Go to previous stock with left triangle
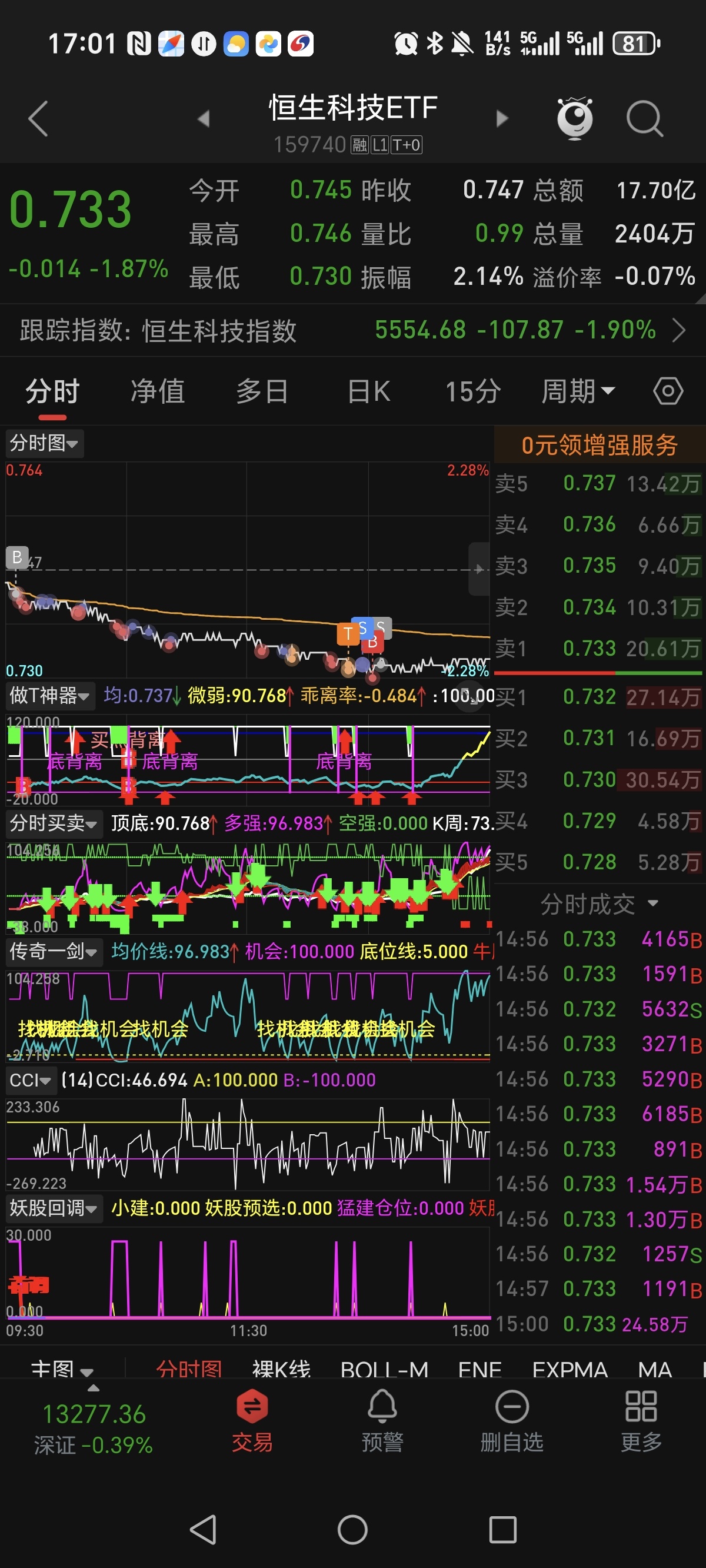The width and height of the screenshot is (706, 1568). click(x=204, y=118)
